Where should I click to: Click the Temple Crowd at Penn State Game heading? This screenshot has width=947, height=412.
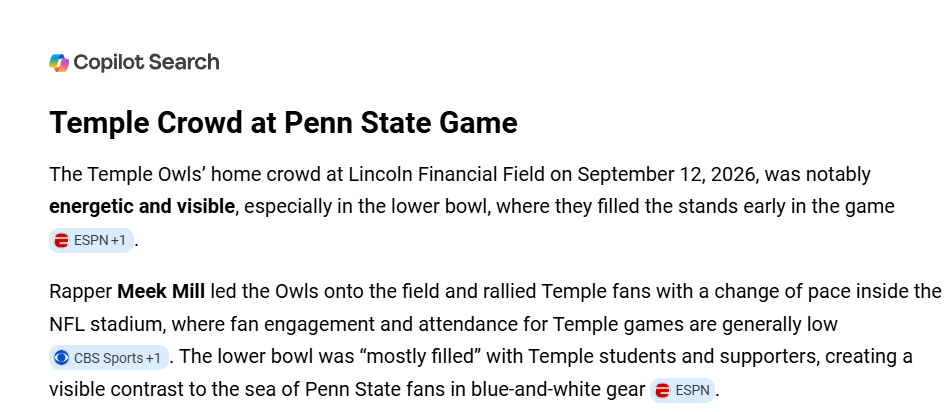point(283,123)
